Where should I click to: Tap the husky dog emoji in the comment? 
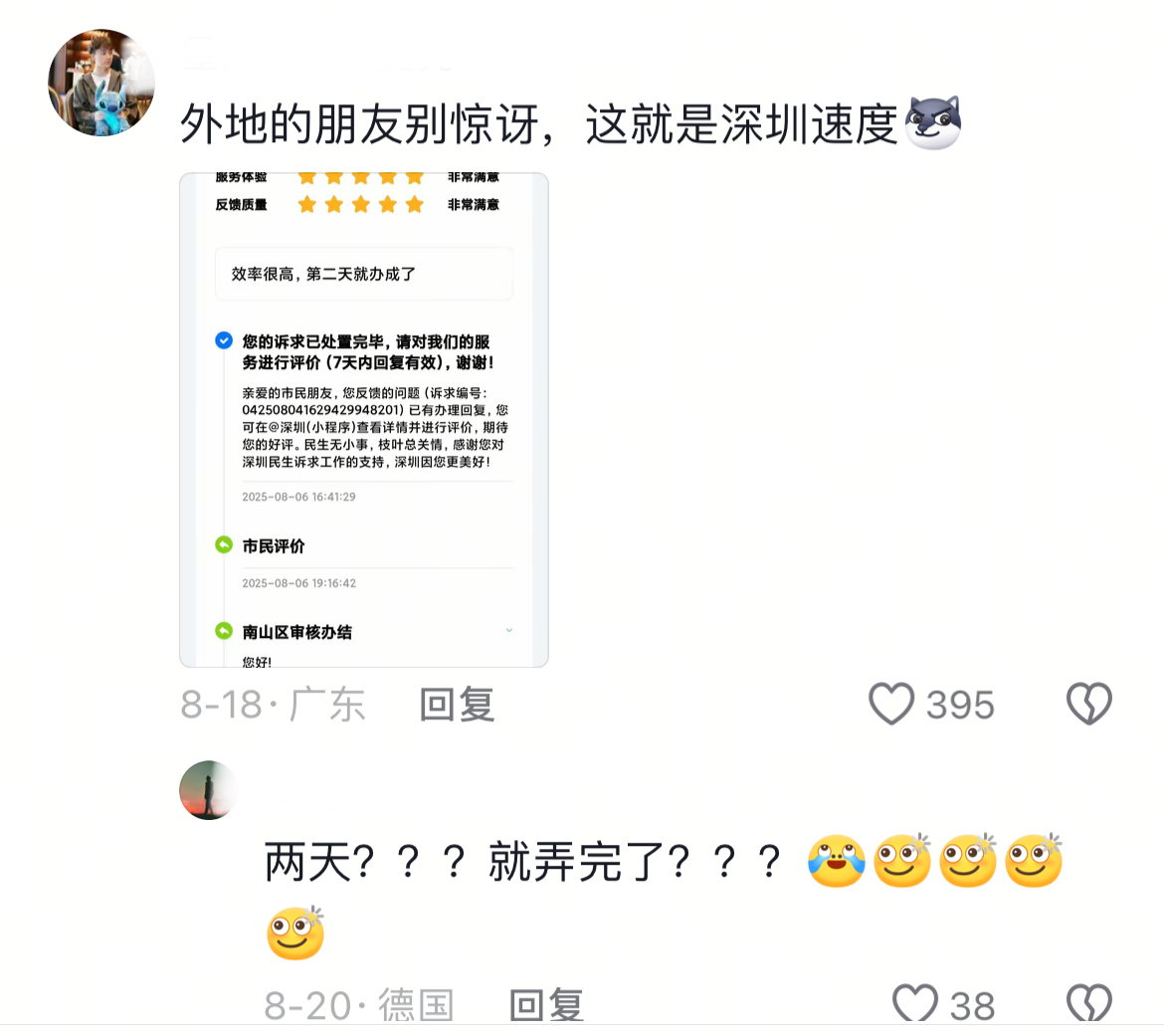pos(932,122)
